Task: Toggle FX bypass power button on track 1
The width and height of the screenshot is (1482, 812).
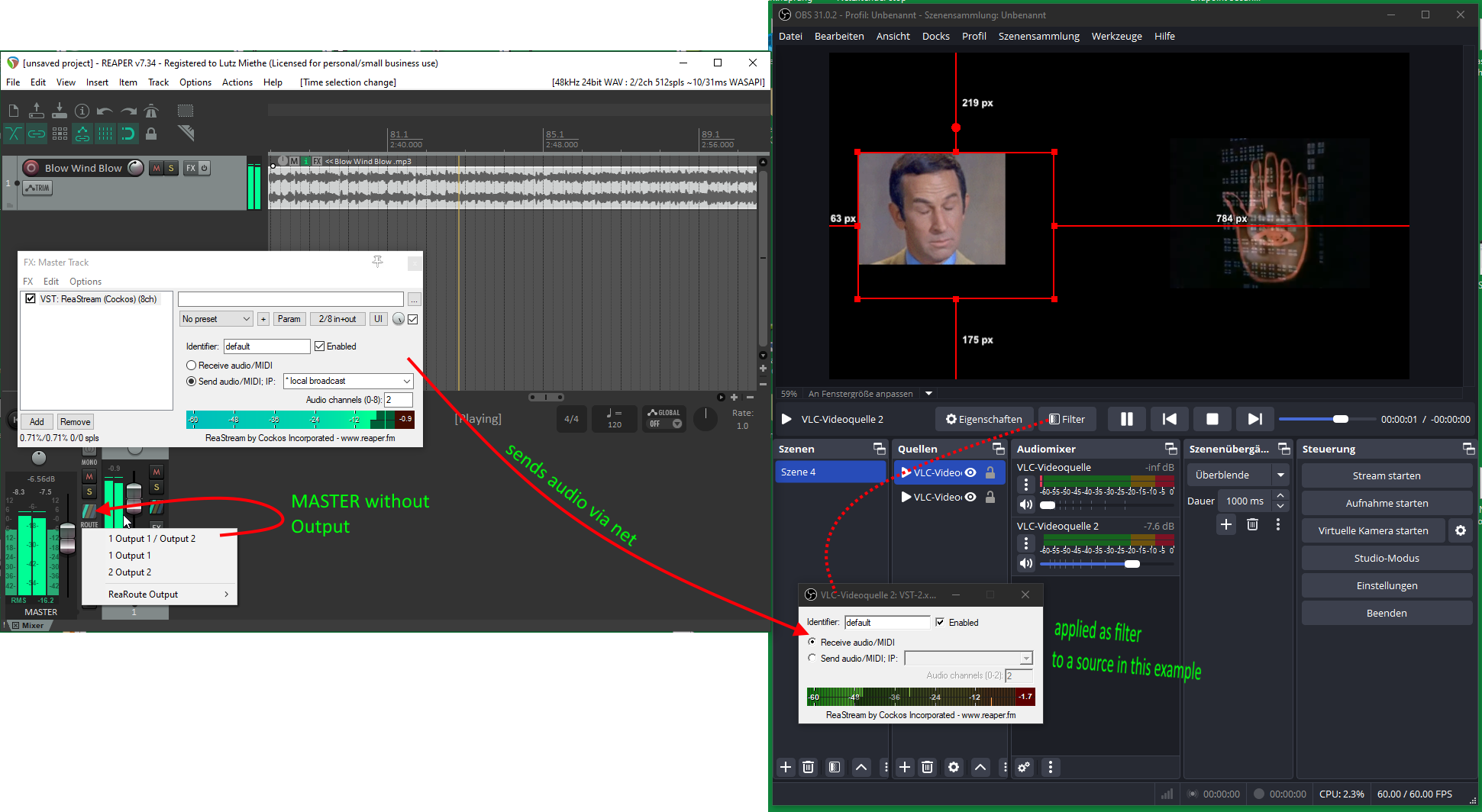Action: point(204,168)
